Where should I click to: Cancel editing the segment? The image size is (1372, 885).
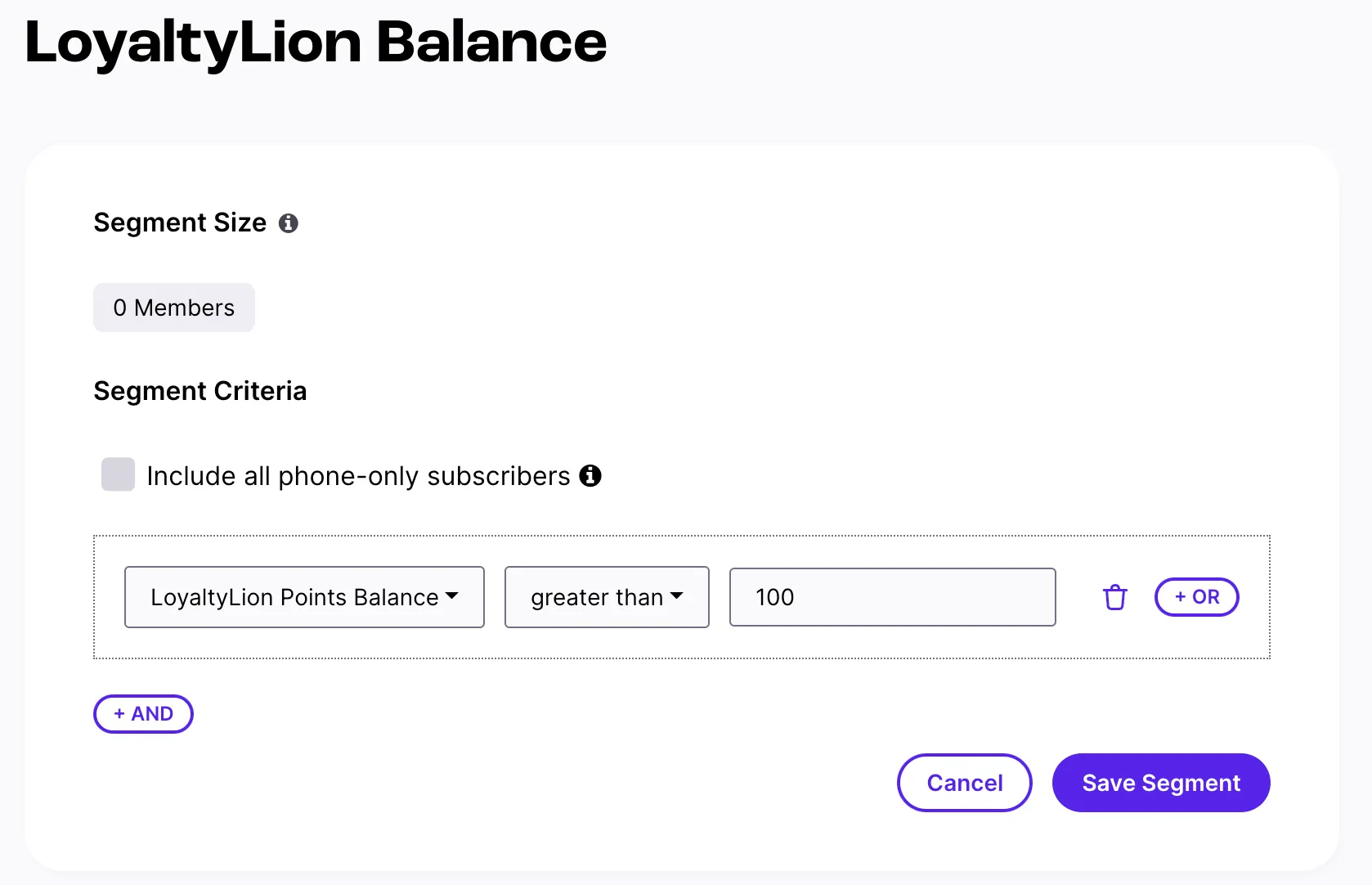pos(964,783)
